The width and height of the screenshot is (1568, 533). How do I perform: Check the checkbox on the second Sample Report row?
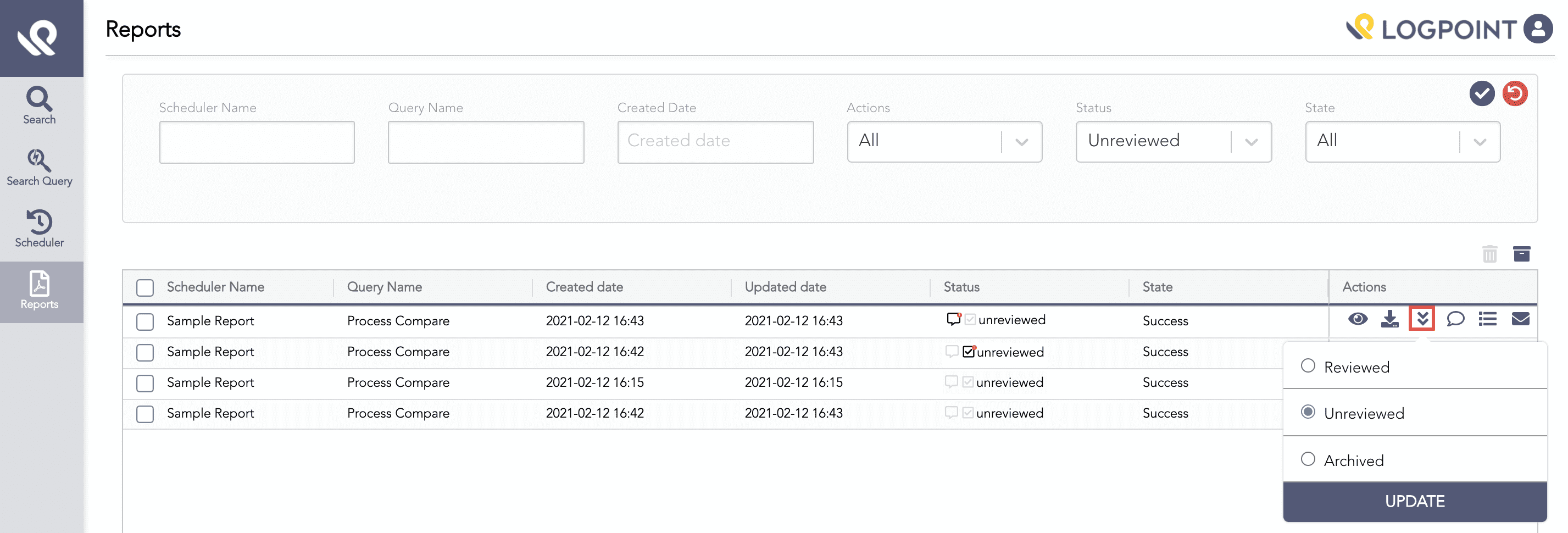pyautogui.click(x=145, y=353)
